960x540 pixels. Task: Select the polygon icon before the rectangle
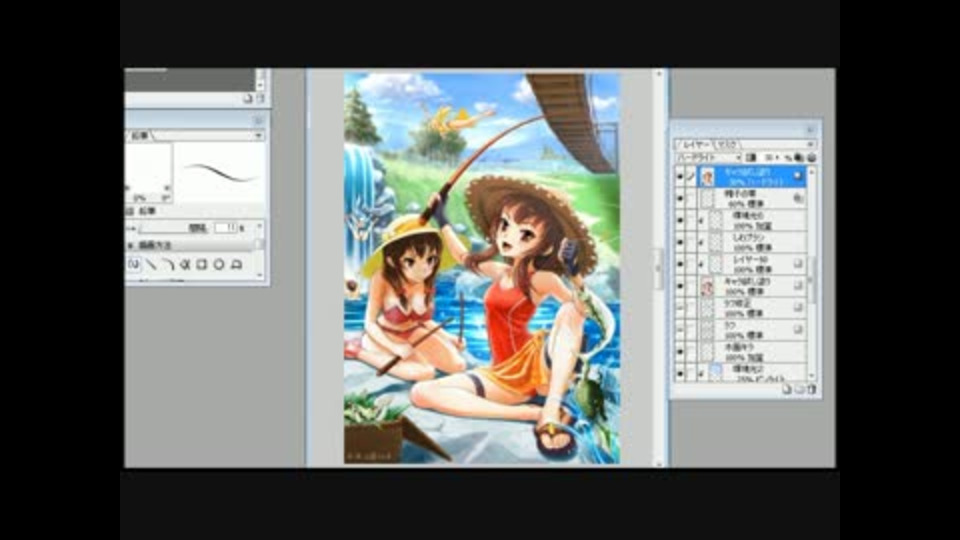coord(184,264)
